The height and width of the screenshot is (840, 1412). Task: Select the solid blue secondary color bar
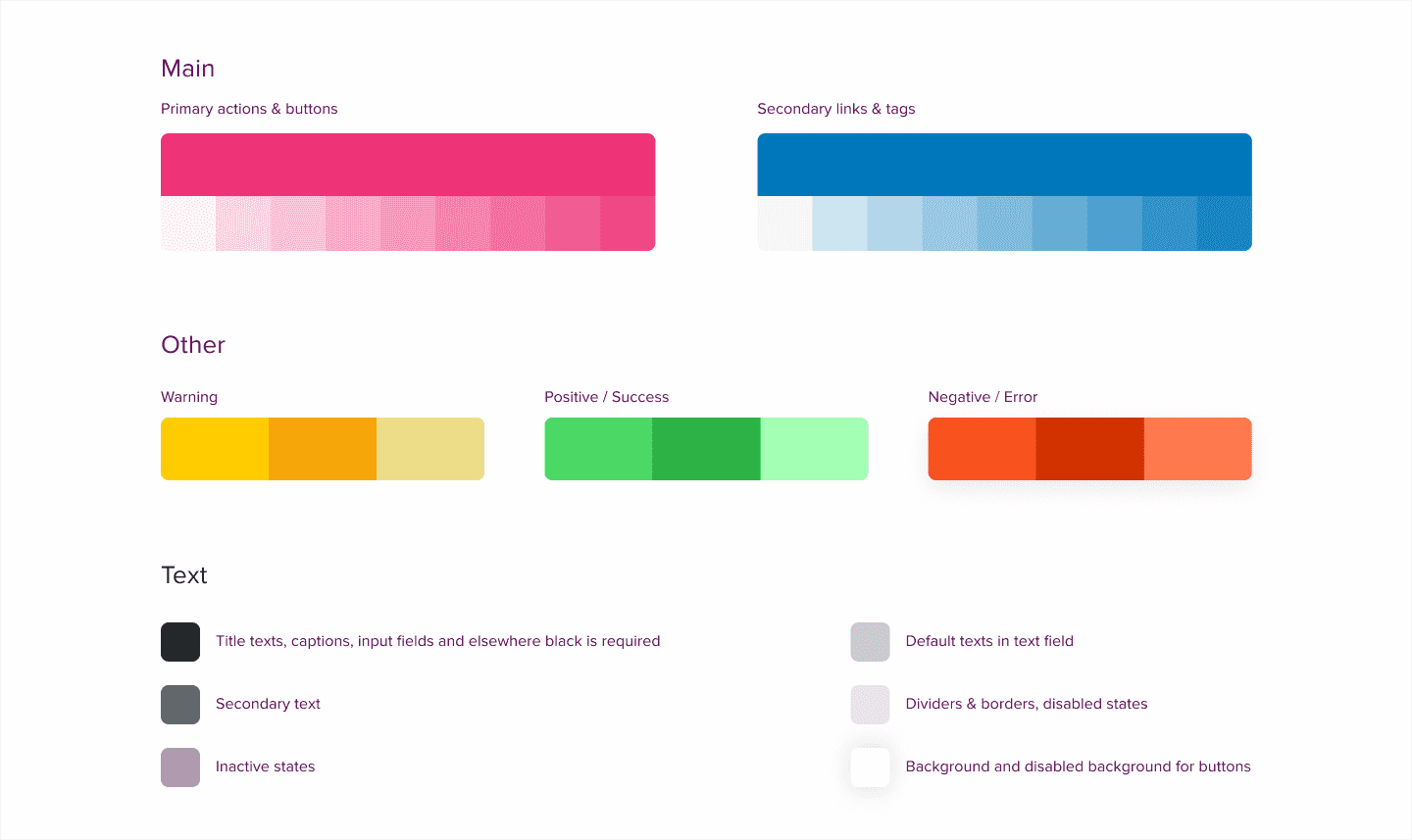(x=1004, y=165)
